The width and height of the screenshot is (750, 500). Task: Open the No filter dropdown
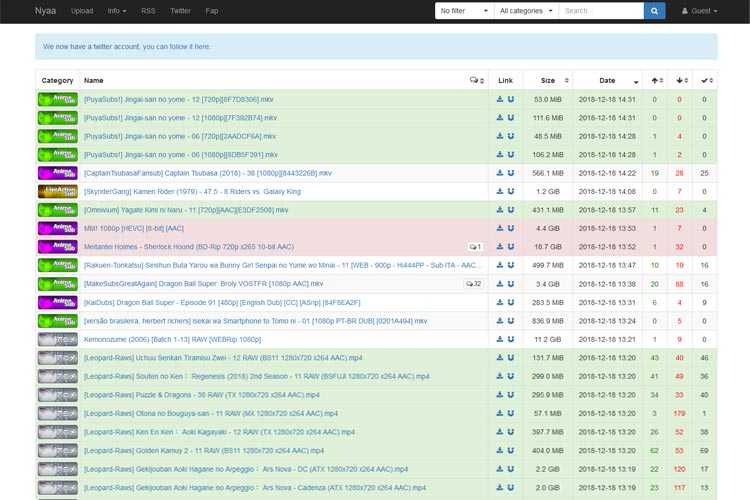pyautogui.click(x=464, y=11)
